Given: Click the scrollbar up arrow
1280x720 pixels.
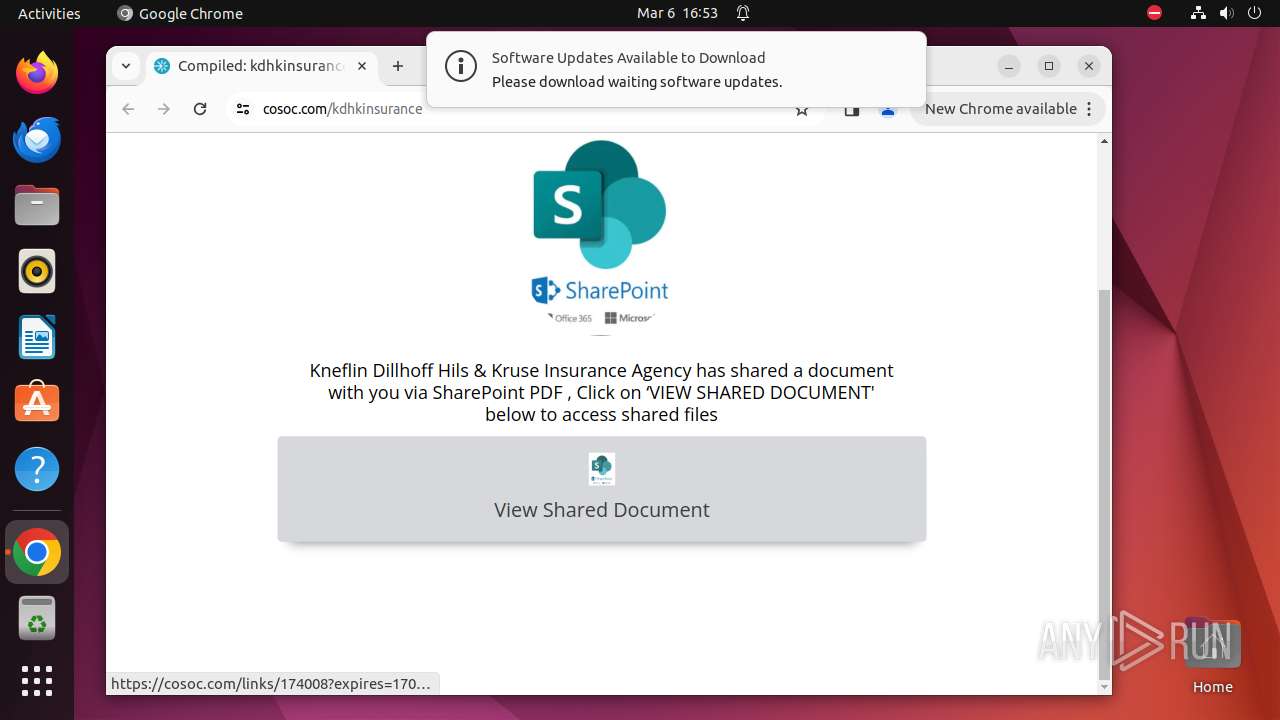Looking at the screenshot, I should 1104,141.
